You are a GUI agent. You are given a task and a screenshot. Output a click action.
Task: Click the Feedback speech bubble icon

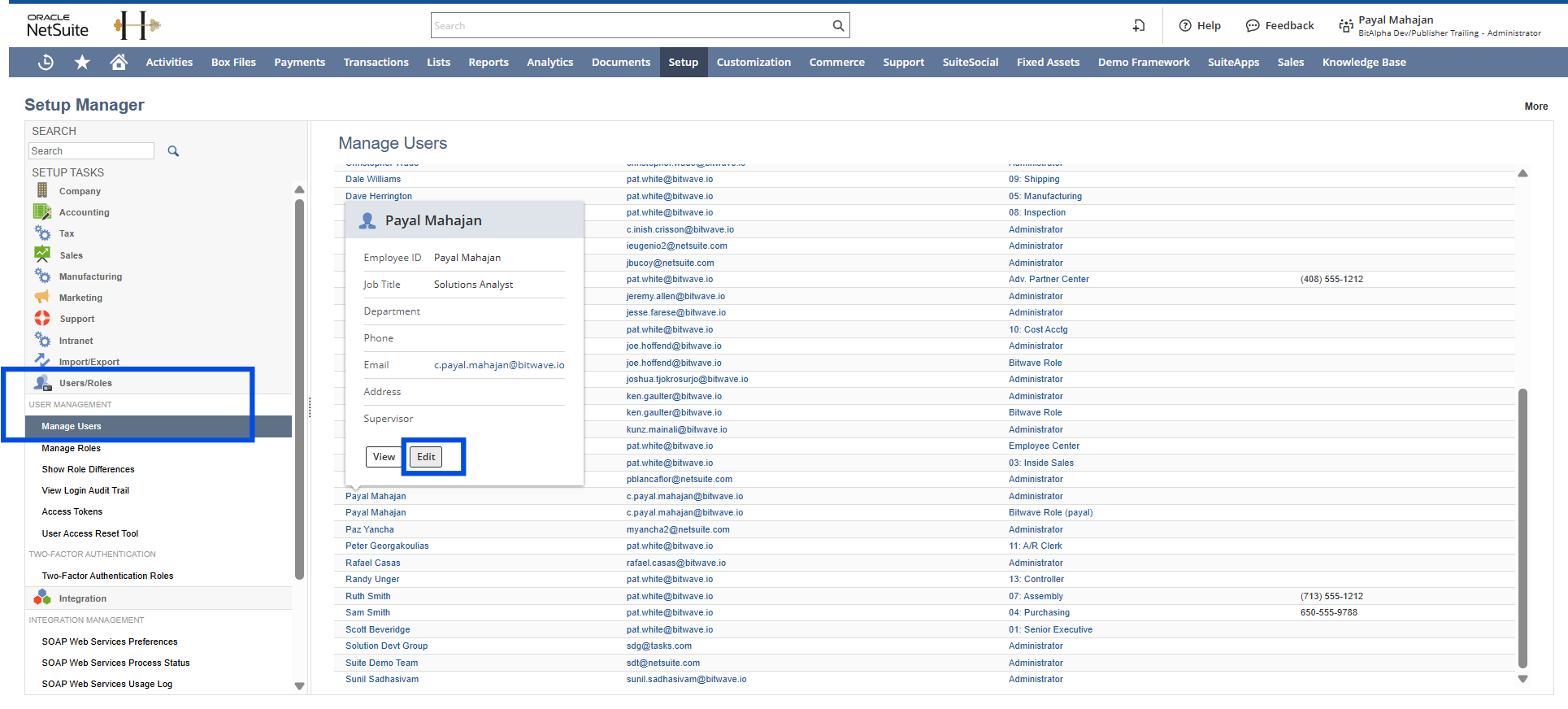[1253, 26]
